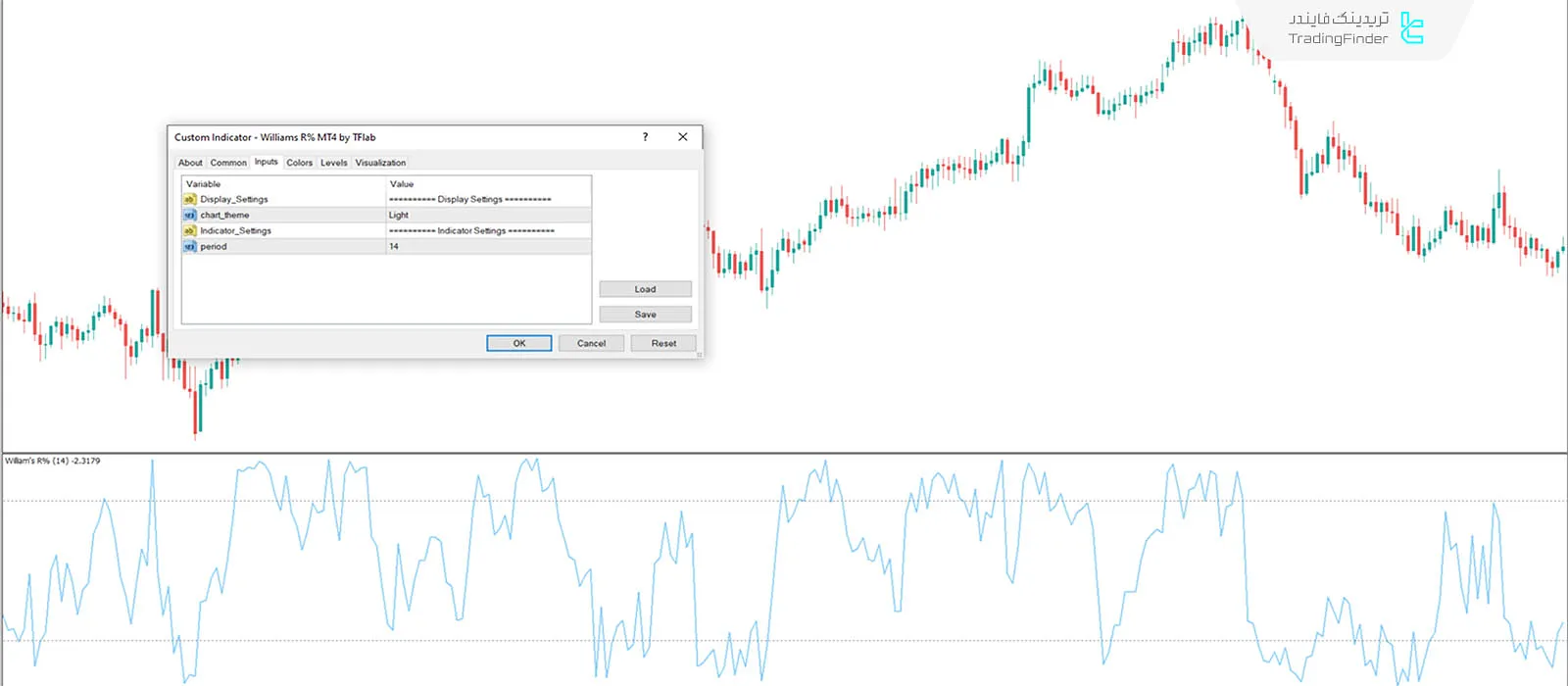Click the Cancel button

[x=591, y=343]
